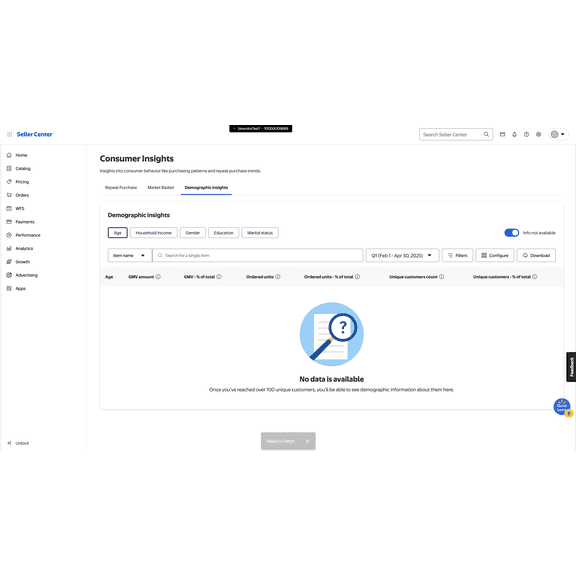The image size is (576, 576).
Task: Switch to the Market Basket tab
Action: [161, 188]
